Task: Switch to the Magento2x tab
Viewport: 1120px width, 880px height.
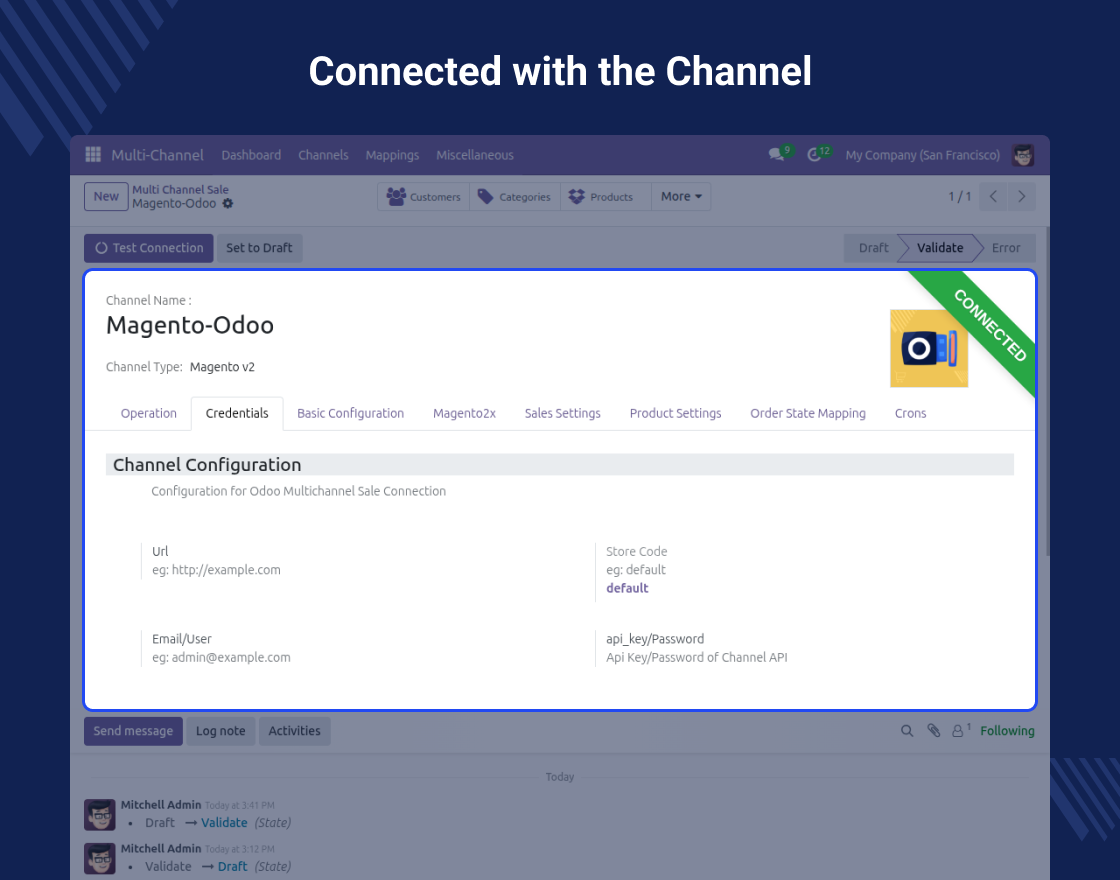Action: [x=464, y=413]
